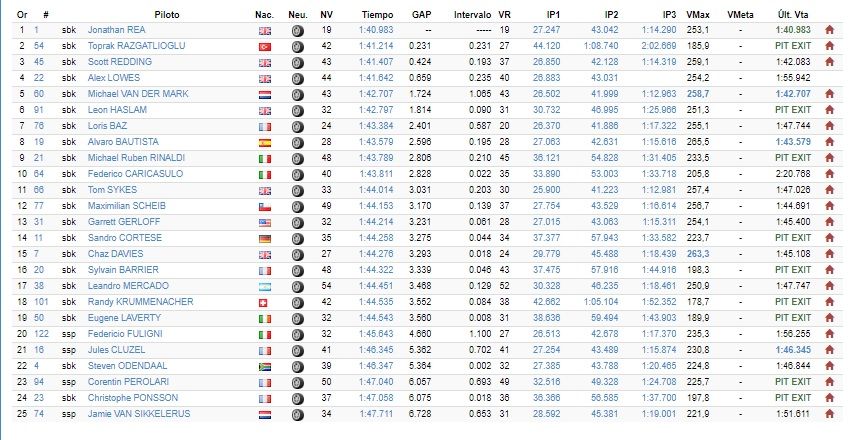This screenshot has height=440, width=854.
Task: Click the South African flag beside Steven ODENDAAL
Action: pyautogui.click(x=265, y=367)
